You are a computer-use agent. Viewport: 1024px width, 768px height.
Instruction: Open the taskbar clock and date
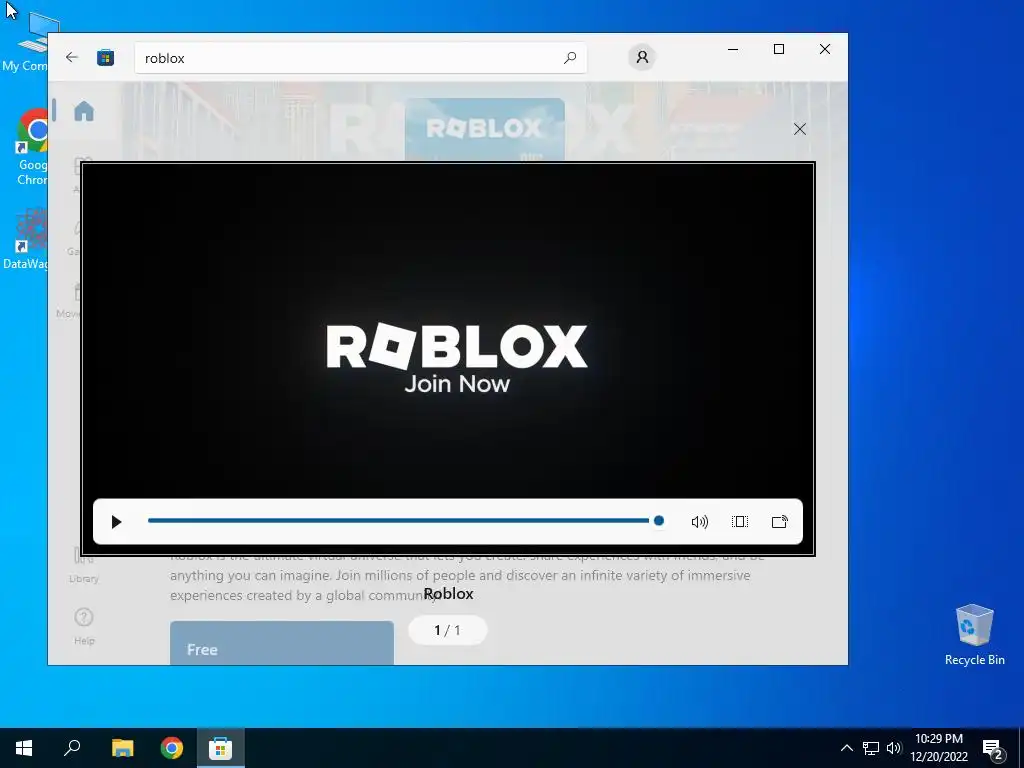tap(939, 748)
